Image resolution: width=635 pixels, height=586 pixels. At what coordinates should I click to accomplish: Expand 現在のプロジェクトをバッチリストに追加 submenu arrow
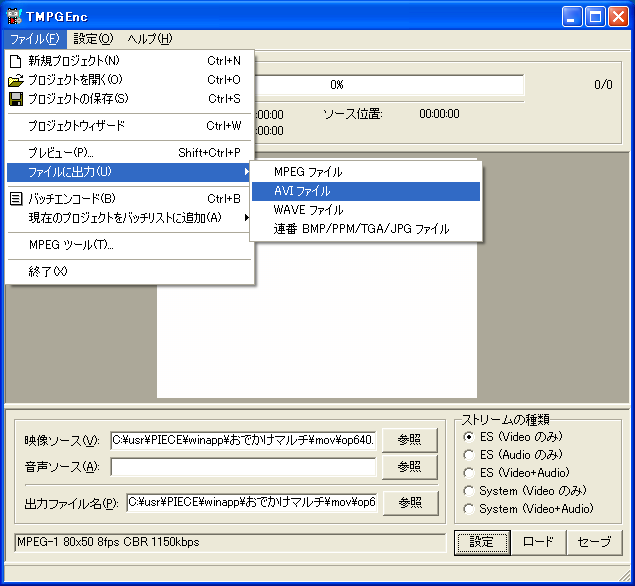pos(246,218)
